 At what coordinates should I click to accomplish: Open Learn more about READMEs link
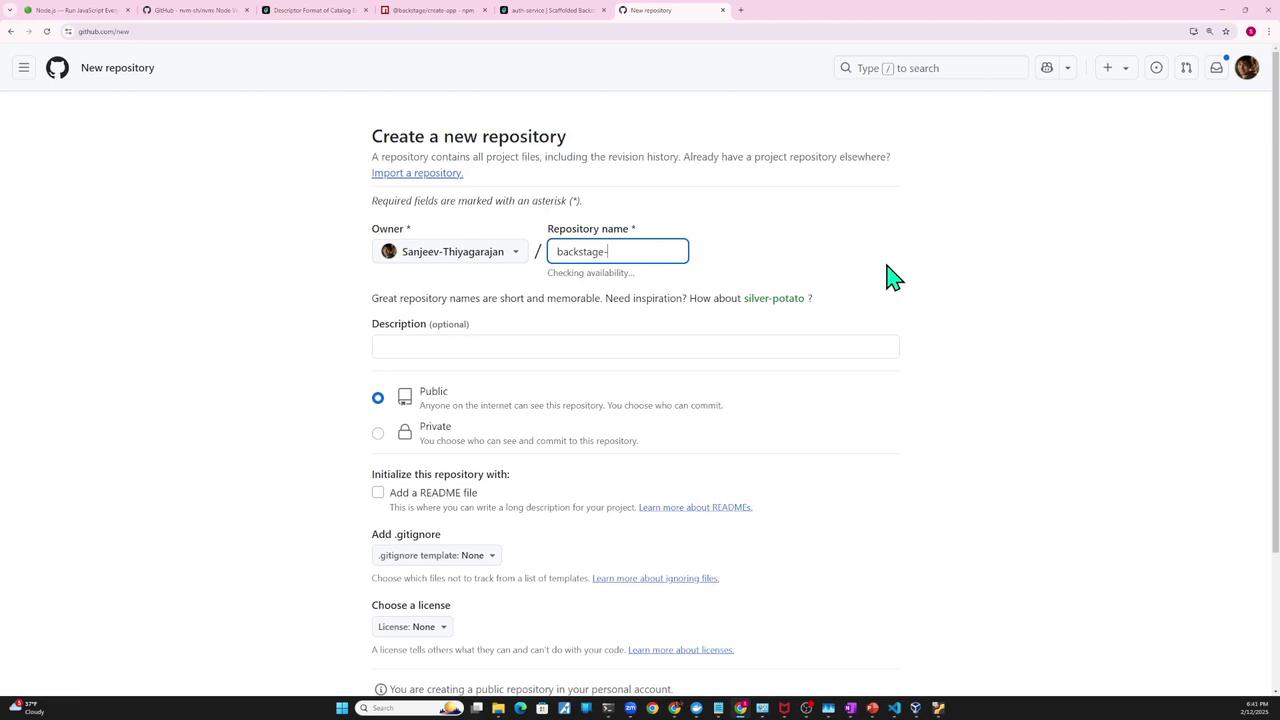[x=695, y=507]
